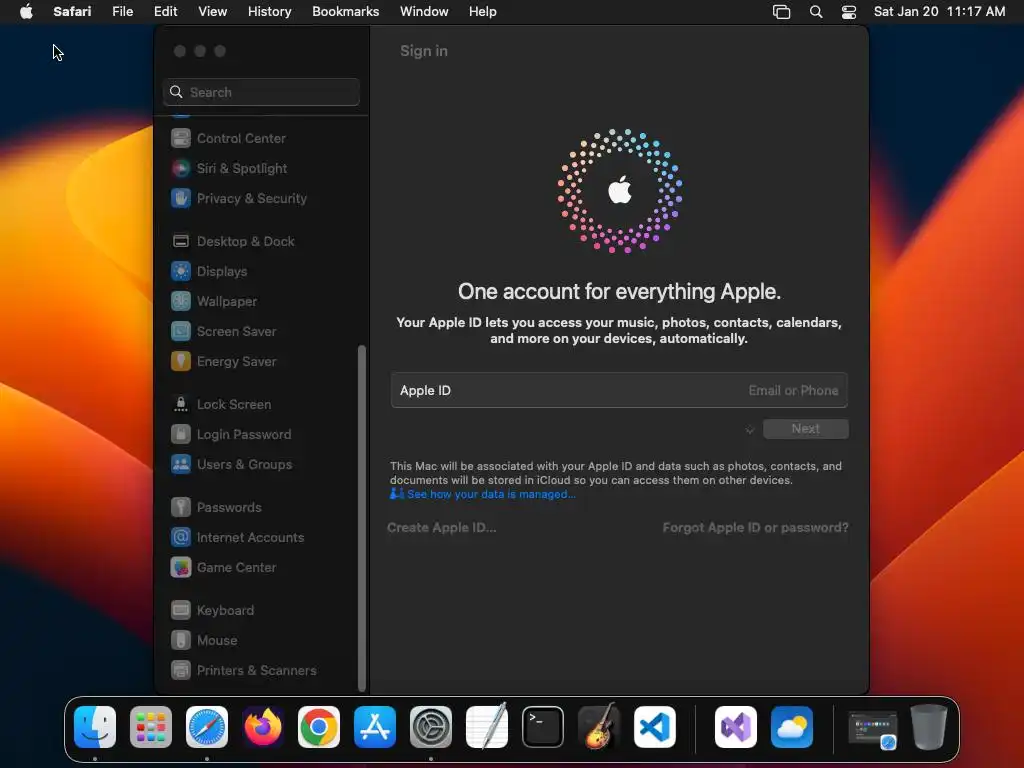Click Create Apple ID
Image resolution: width=1024 pixels, height=768 pixels.
tap(441, 527)
